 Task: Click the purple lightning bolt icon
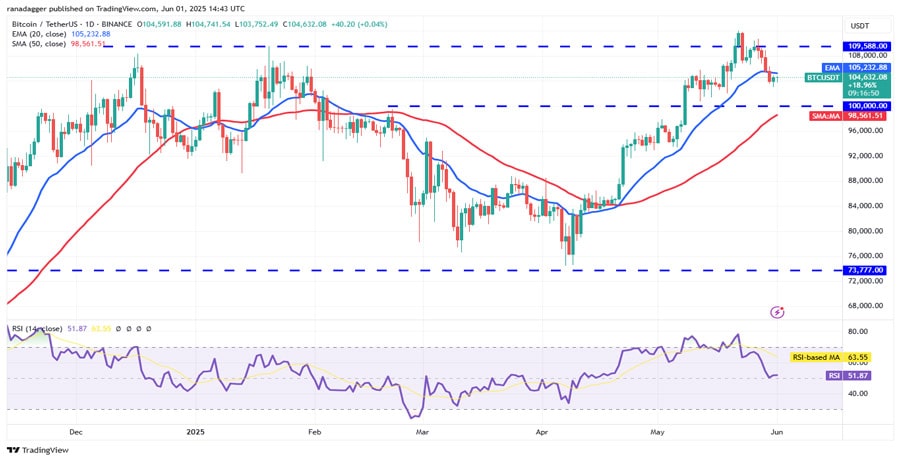pos(778,312)
